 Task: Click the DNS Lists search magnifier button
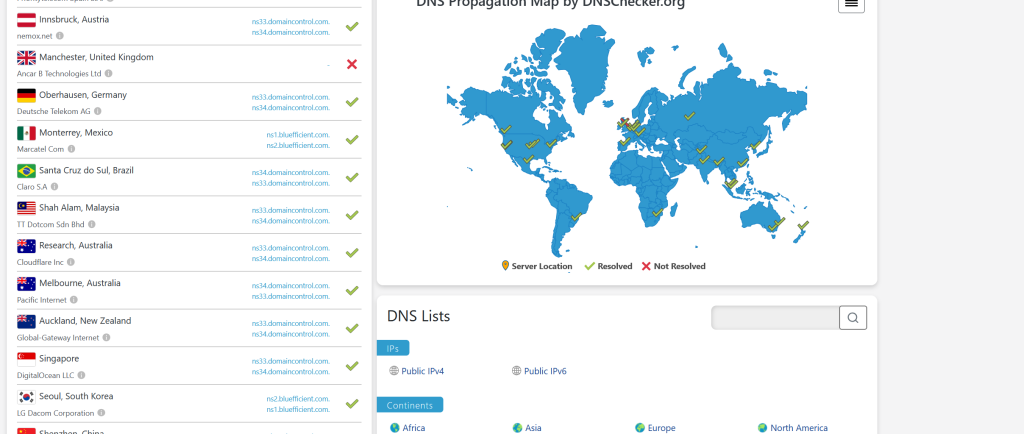(853, 318)
